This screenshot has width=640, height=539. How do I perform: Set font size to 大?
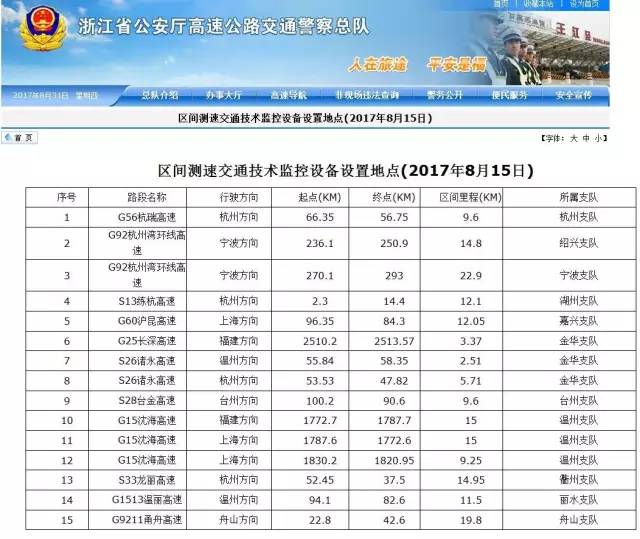tap(573, 138)
